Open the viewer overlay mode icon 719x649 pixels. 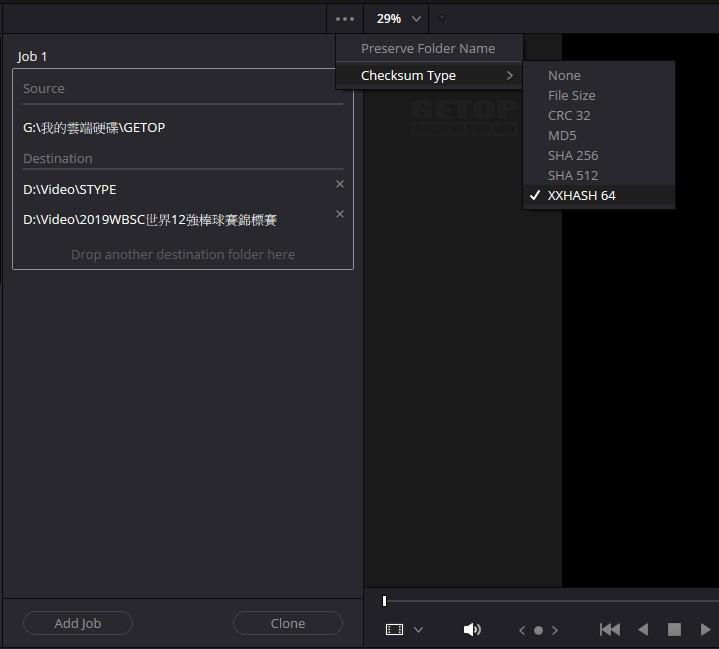394,630
